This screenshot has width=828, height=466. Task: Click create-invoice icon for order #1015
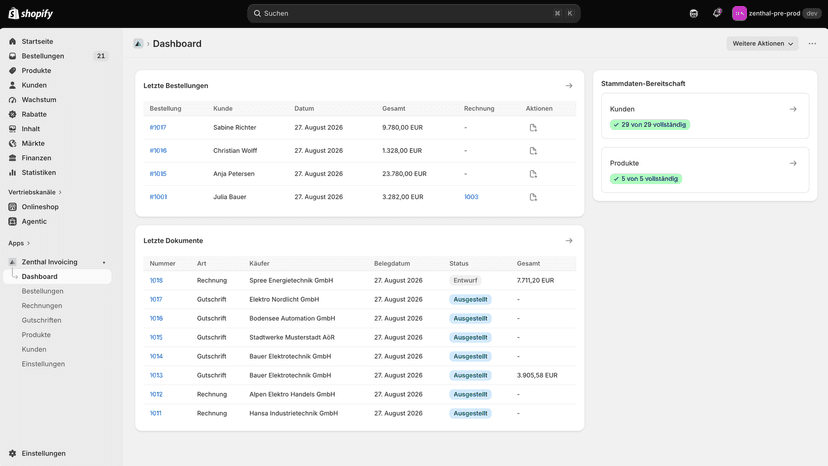(533, 174)
